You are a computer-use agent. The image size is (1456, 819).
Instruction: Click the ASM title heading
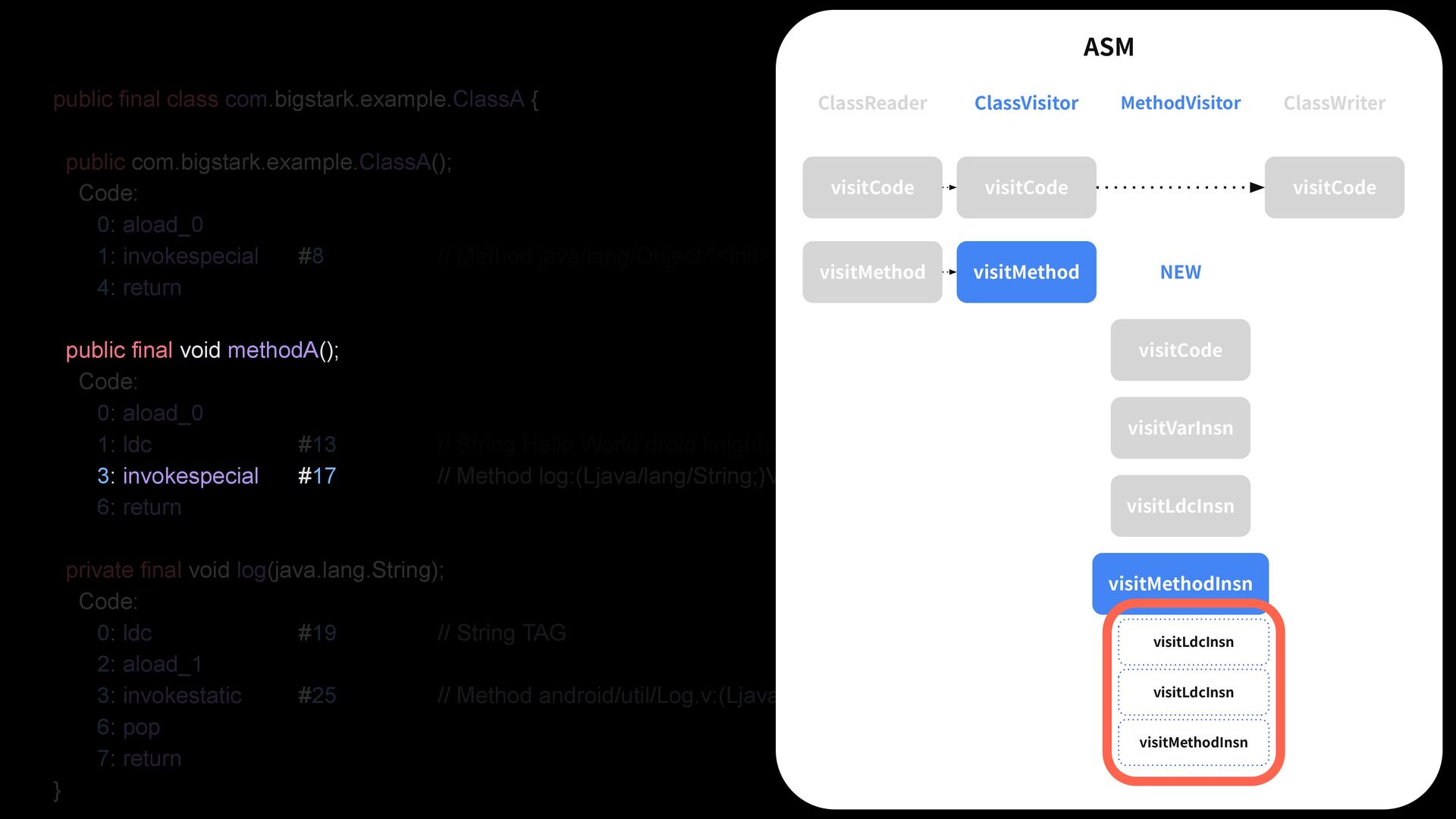[1108, 47]
